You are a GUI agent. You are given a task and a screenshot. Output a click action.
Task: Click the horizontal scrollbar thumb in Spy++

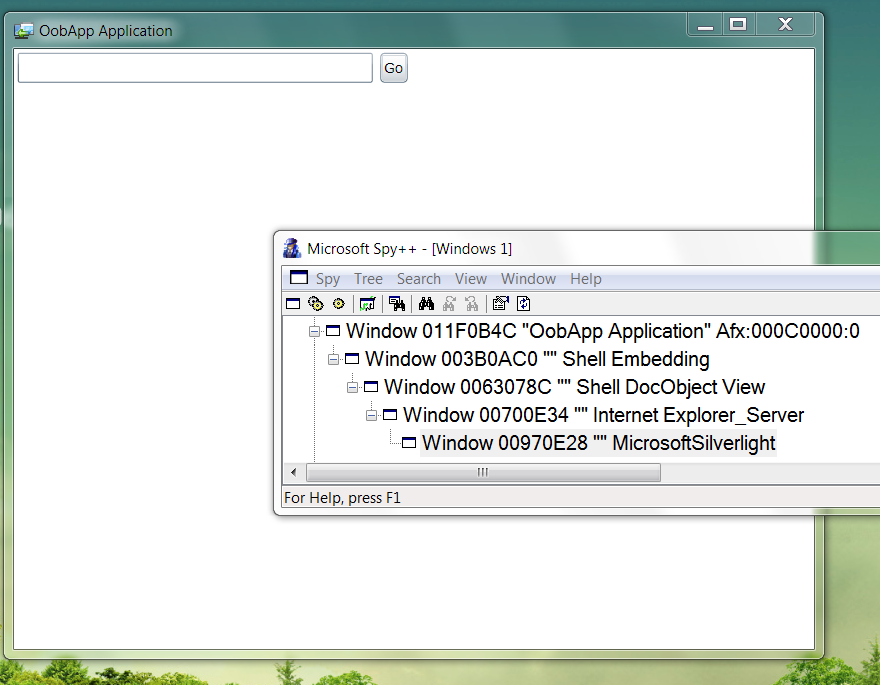[x=483, y=472]
